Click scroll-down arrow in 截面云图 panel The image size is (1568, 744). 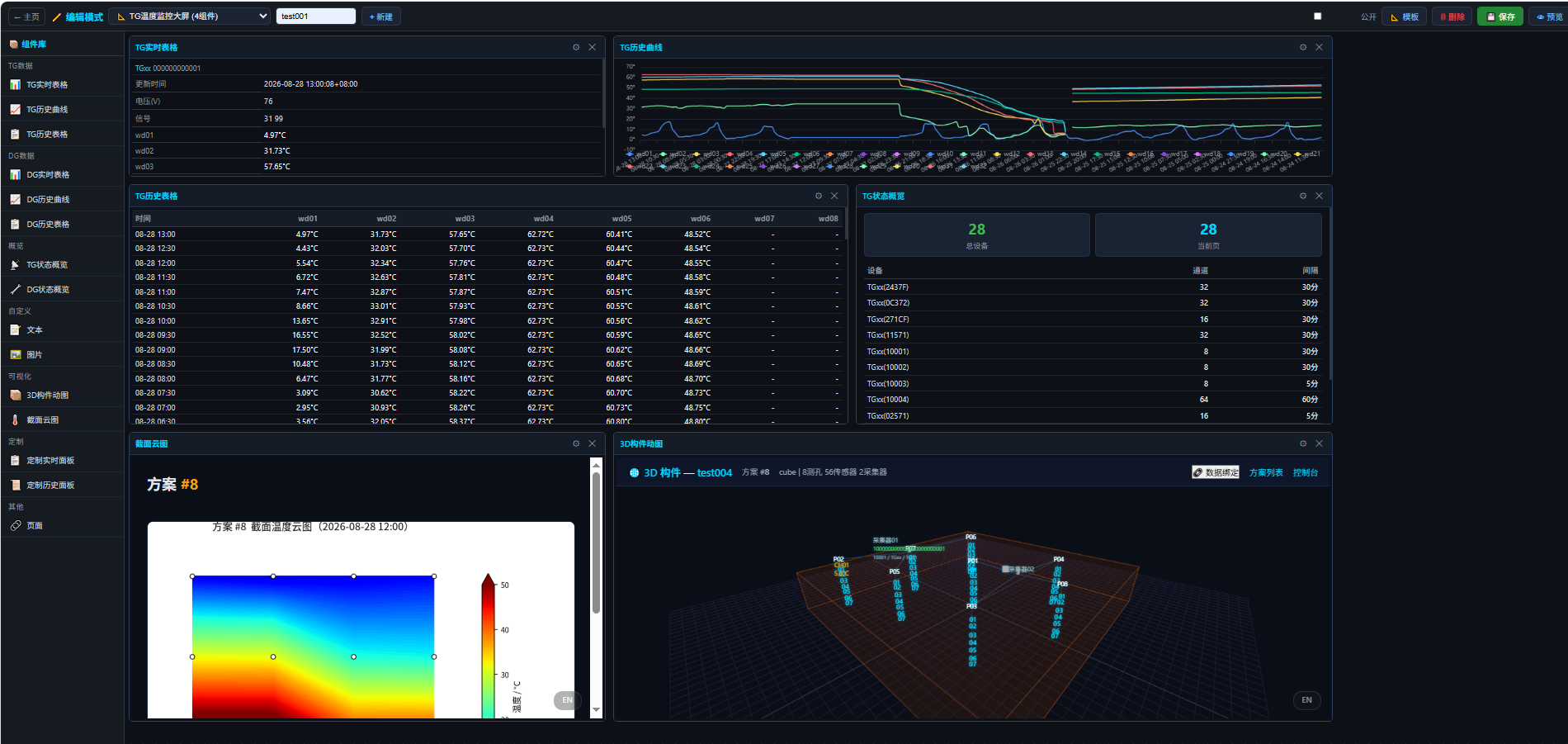pyautogui.click(x=596, y=709)
